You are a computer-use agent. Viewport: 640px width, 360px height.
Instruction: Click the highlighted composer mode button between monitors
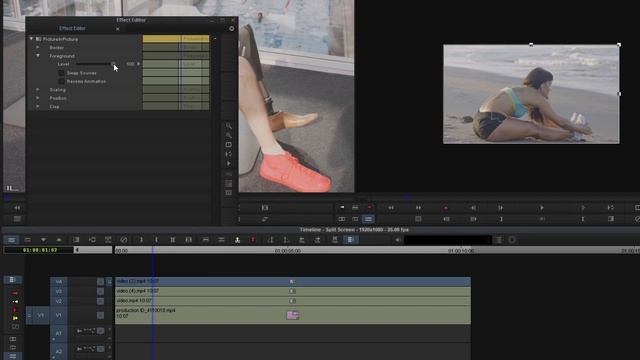[x=368, y=219]
